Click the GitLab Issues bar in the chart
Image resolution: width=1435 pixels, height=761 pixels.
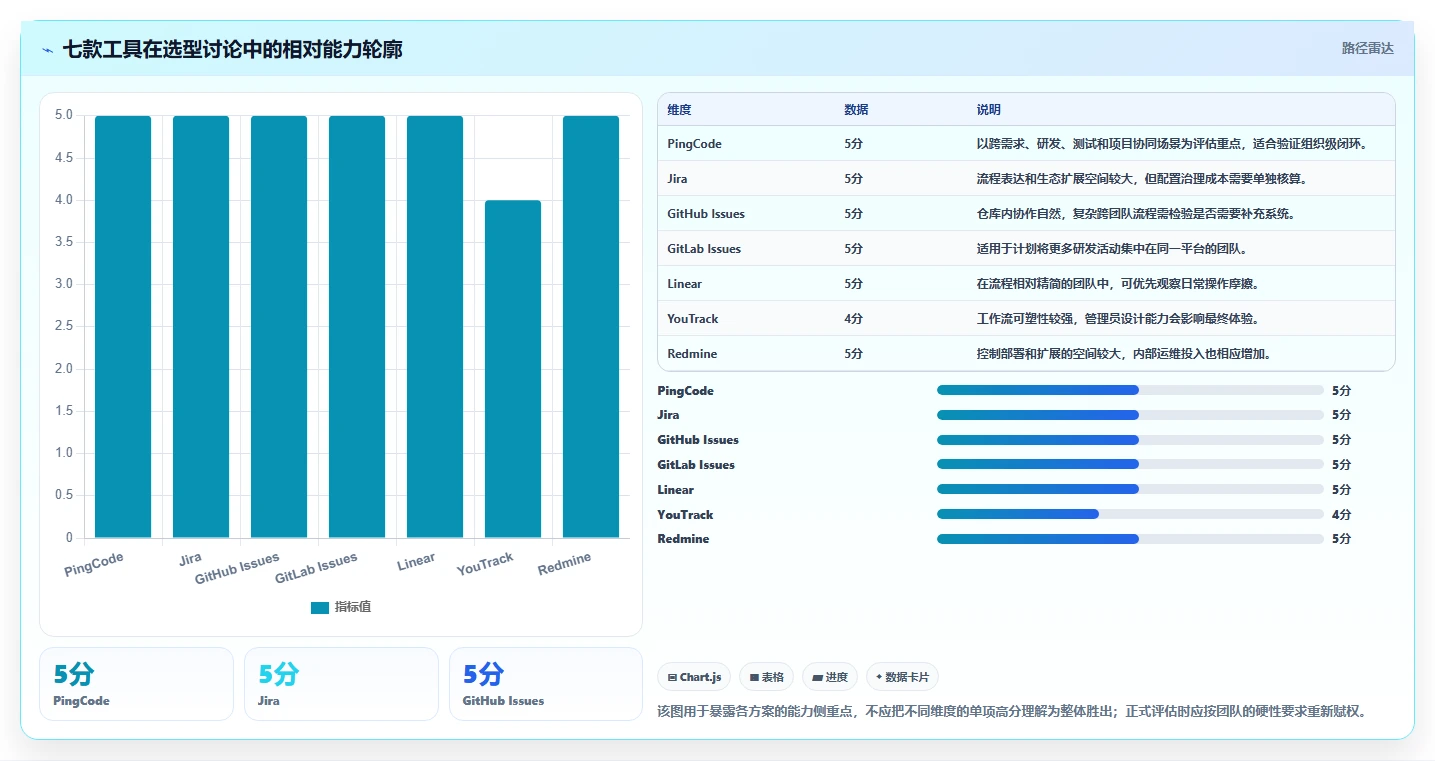(357, 327)
